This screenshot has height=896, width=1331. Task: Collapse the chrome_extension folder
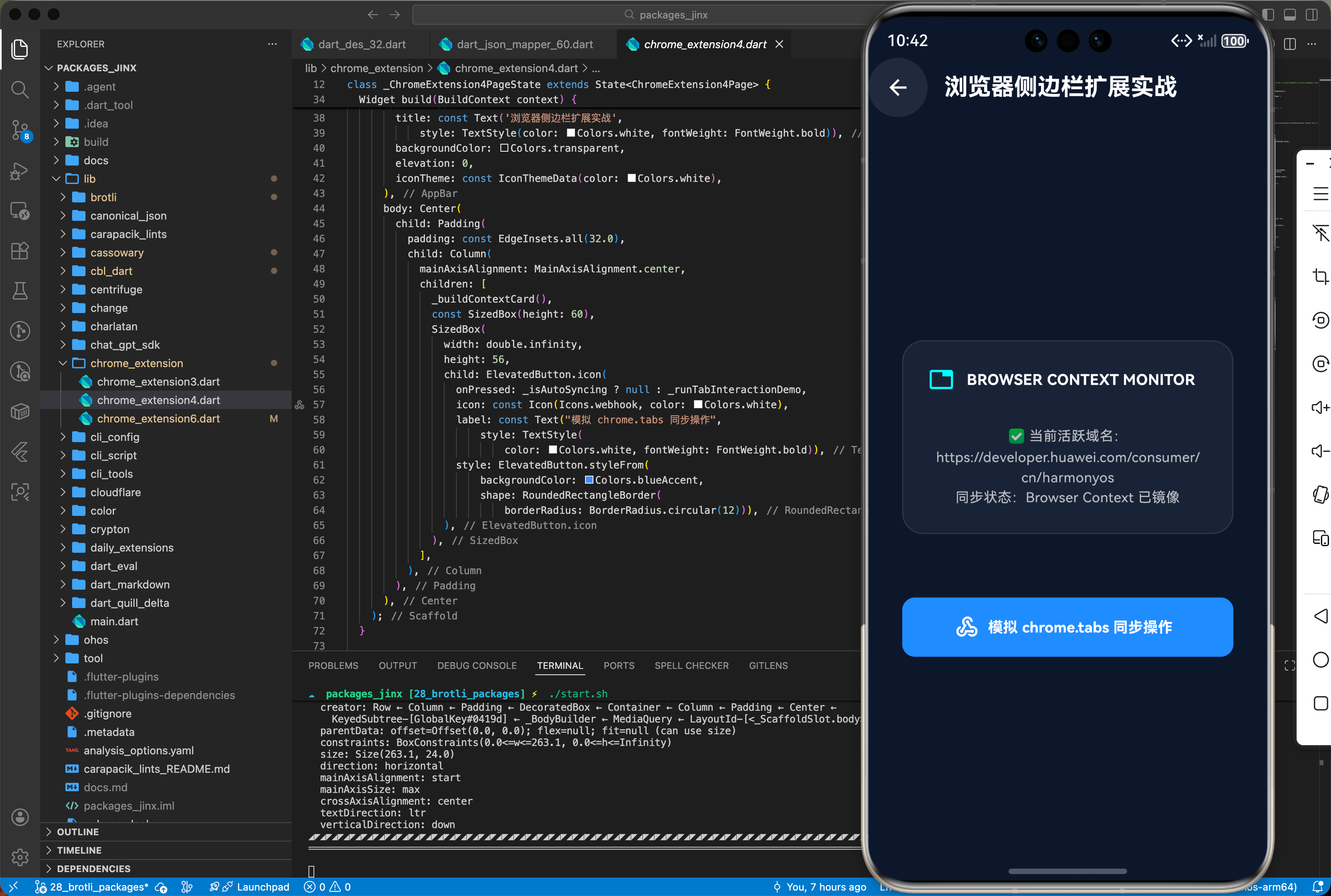point(136,363)
